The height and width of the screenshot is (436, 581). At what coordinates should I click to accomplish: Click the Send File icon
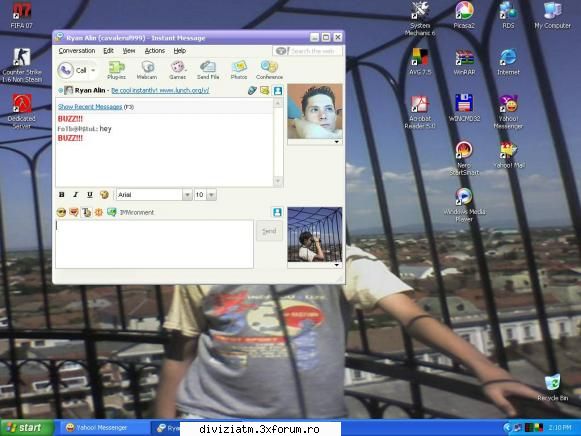(x=208, y=70)
